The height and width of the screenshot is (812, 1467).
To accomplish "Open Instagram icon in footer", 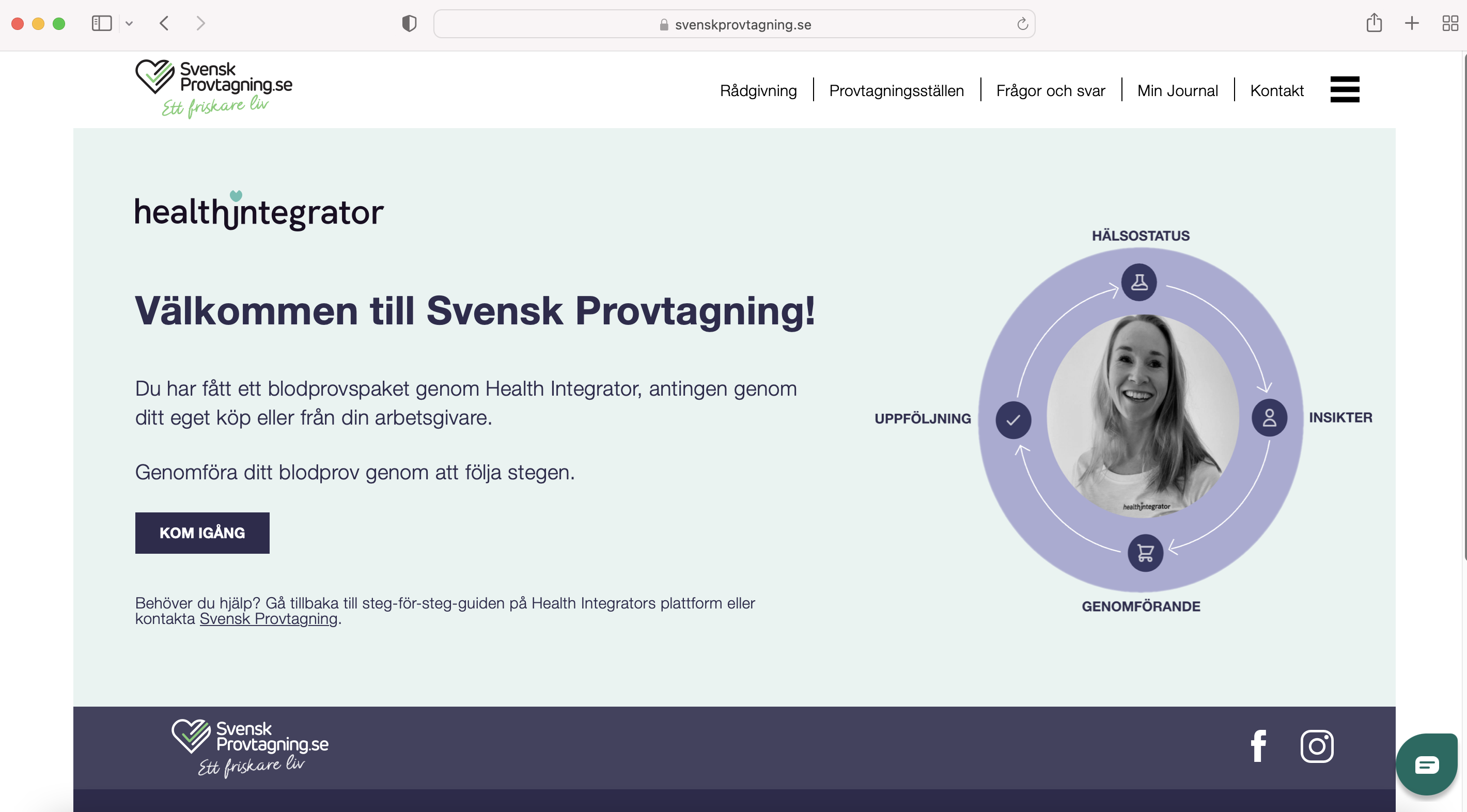I will coord(1317,745).
